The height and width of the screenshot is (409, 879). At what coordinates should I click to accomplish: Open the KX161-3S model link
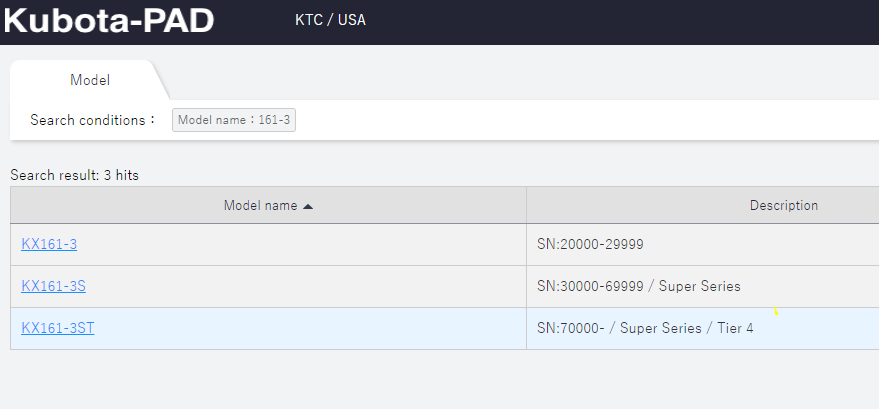[x=53, y=286]
